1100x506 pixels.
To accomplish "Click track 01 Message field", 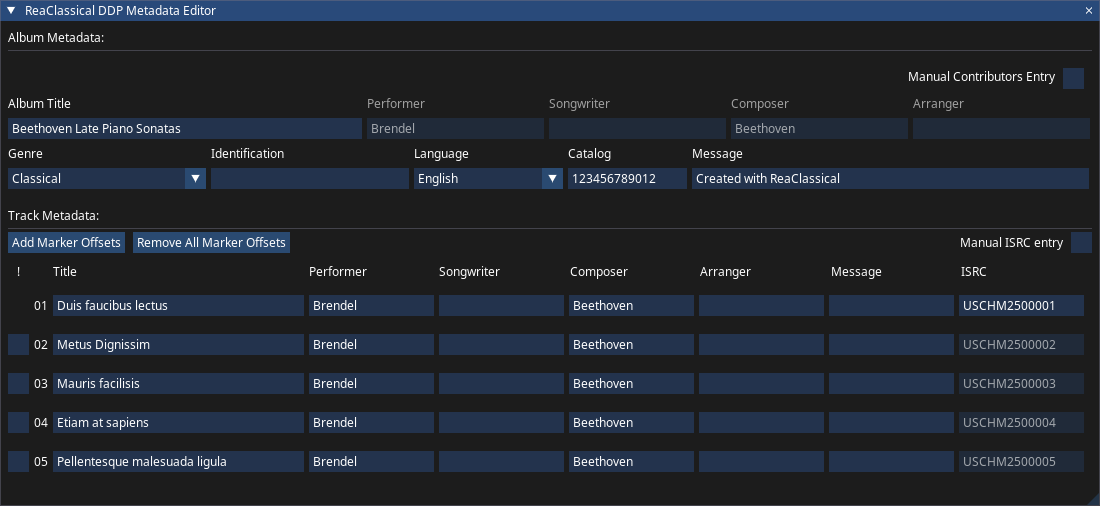I will pos(892,305).
